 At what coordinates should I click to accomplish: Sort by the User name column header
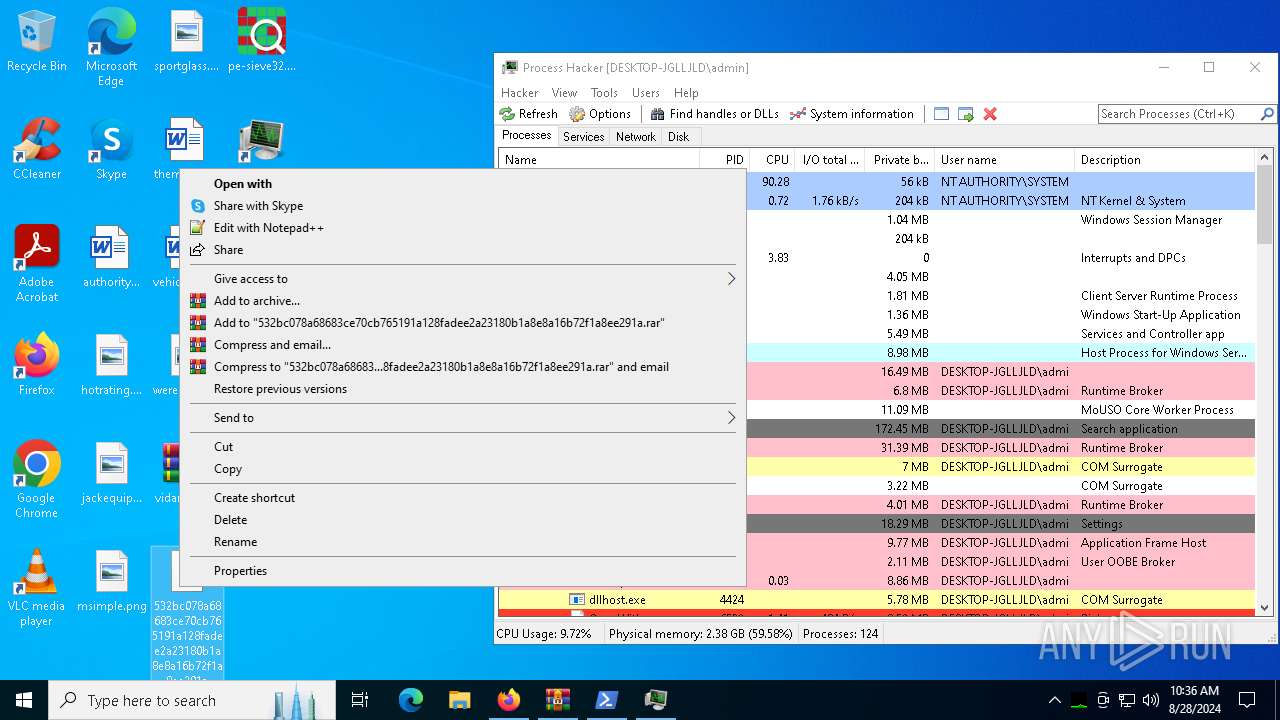click(x=1005, y=160)
